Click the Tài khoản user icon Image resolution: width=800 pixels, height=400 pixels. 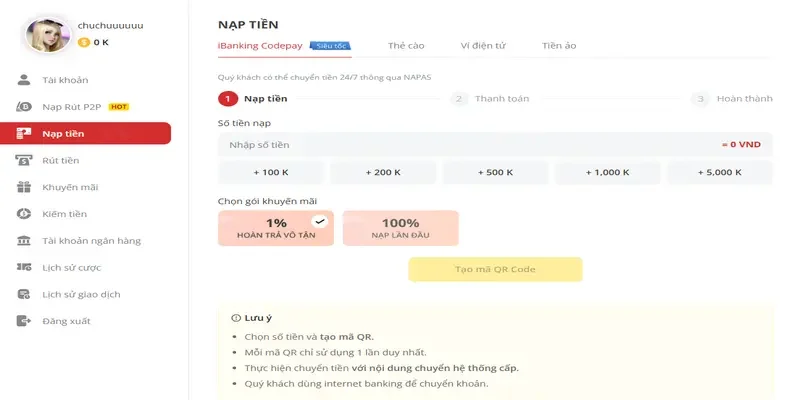tap(24, 80)
